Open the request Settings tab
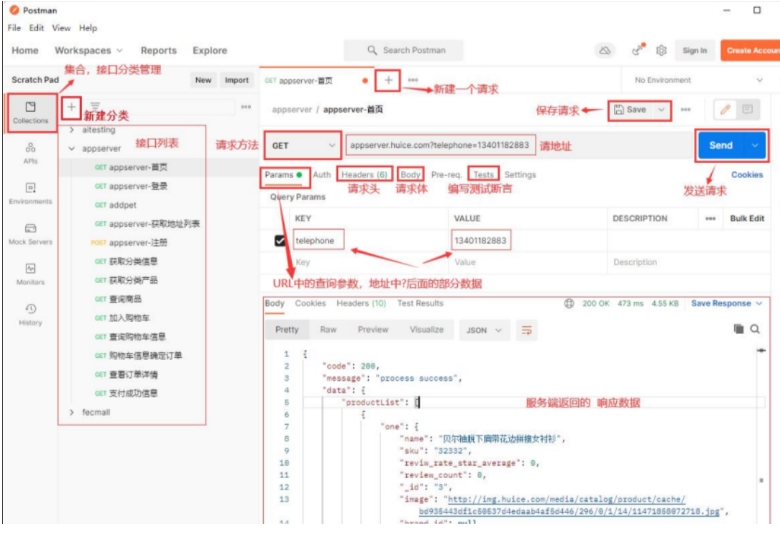The height and width of the screenshot is (533, 780). [520, 175]
